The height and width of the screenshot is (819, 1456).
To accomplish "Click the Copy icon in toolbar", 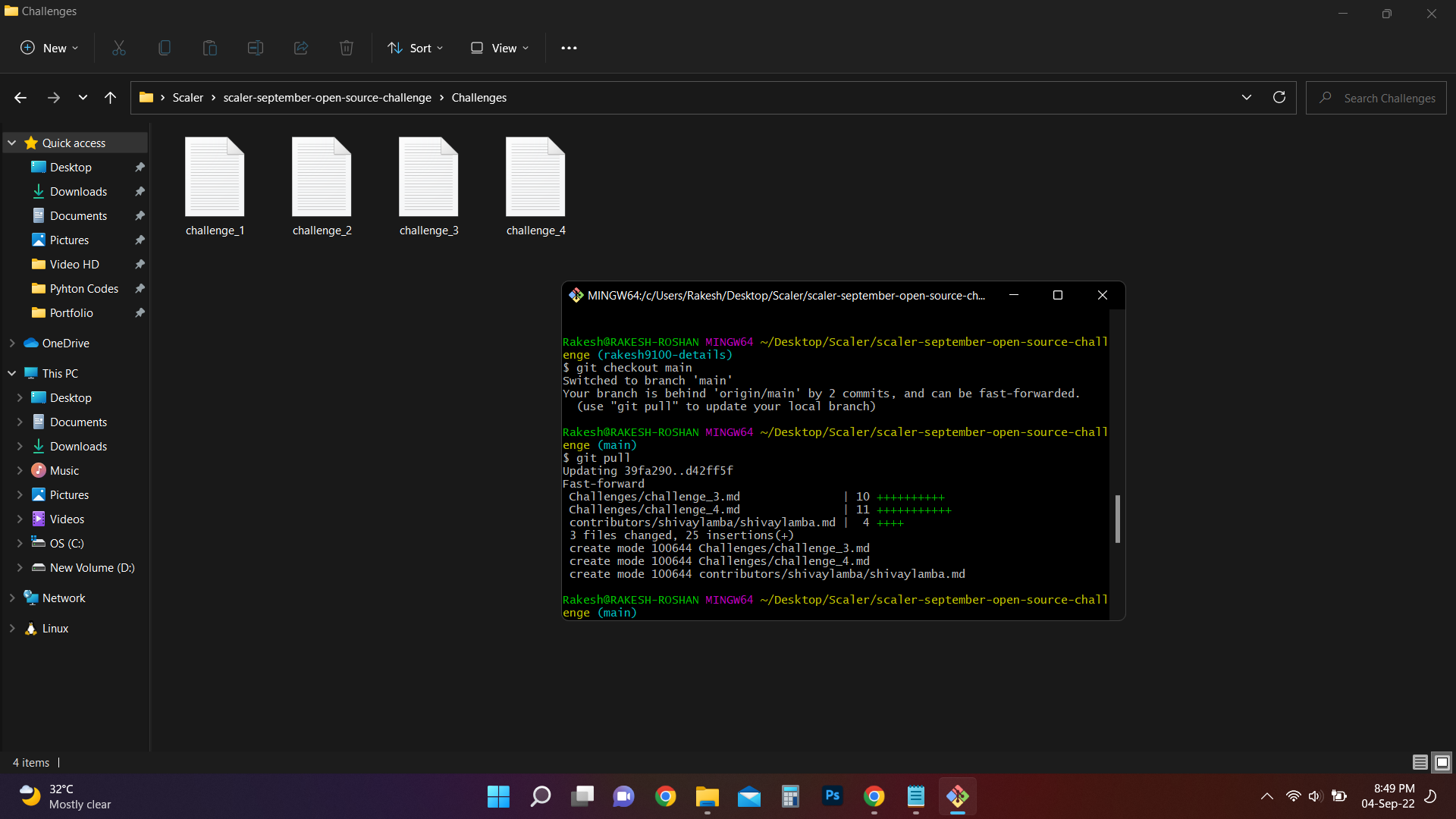I will 165,48.
